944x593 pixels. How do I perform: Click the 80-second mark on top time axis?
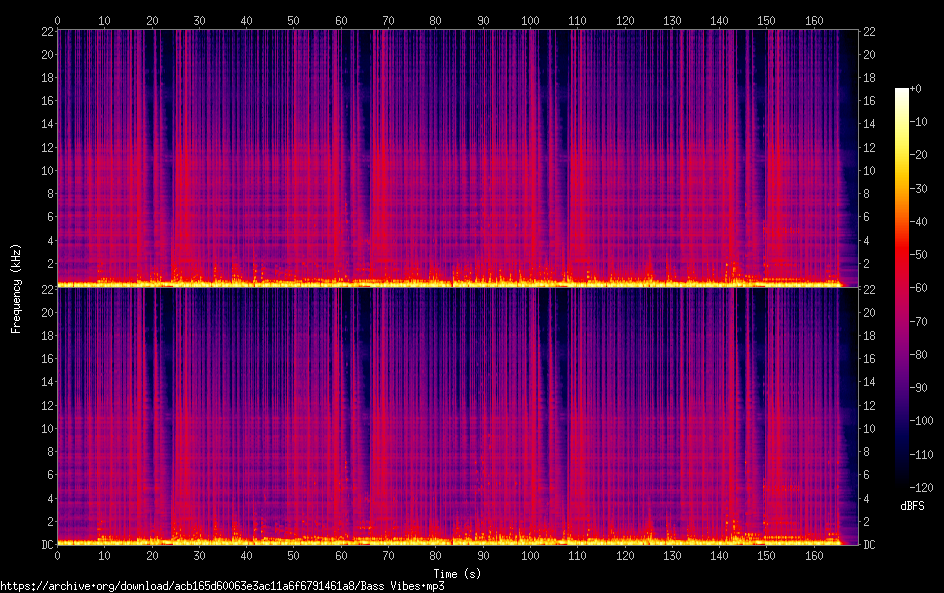coord(435,20)
